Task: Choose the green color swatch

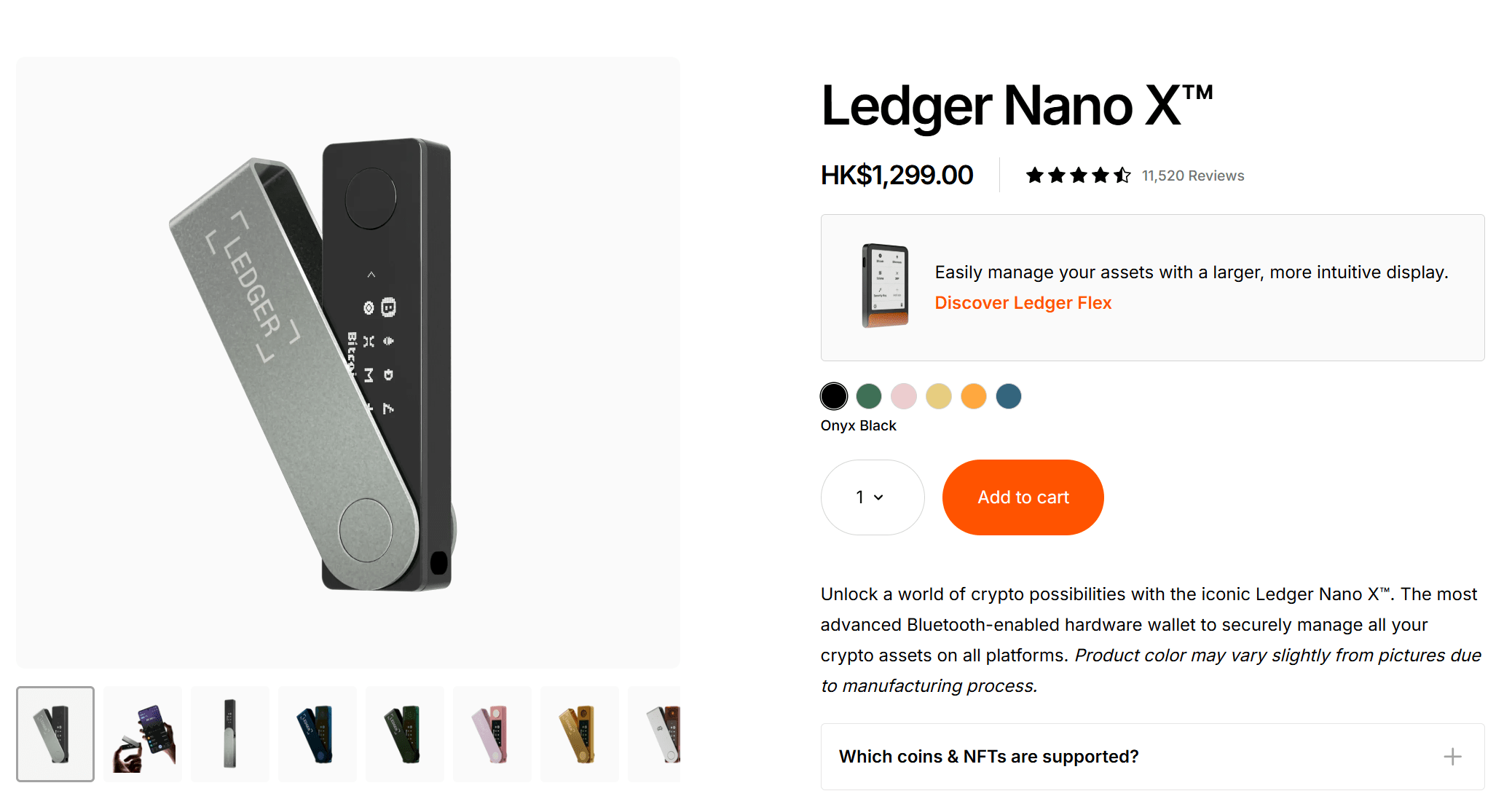Action: (x=869, y=396)
